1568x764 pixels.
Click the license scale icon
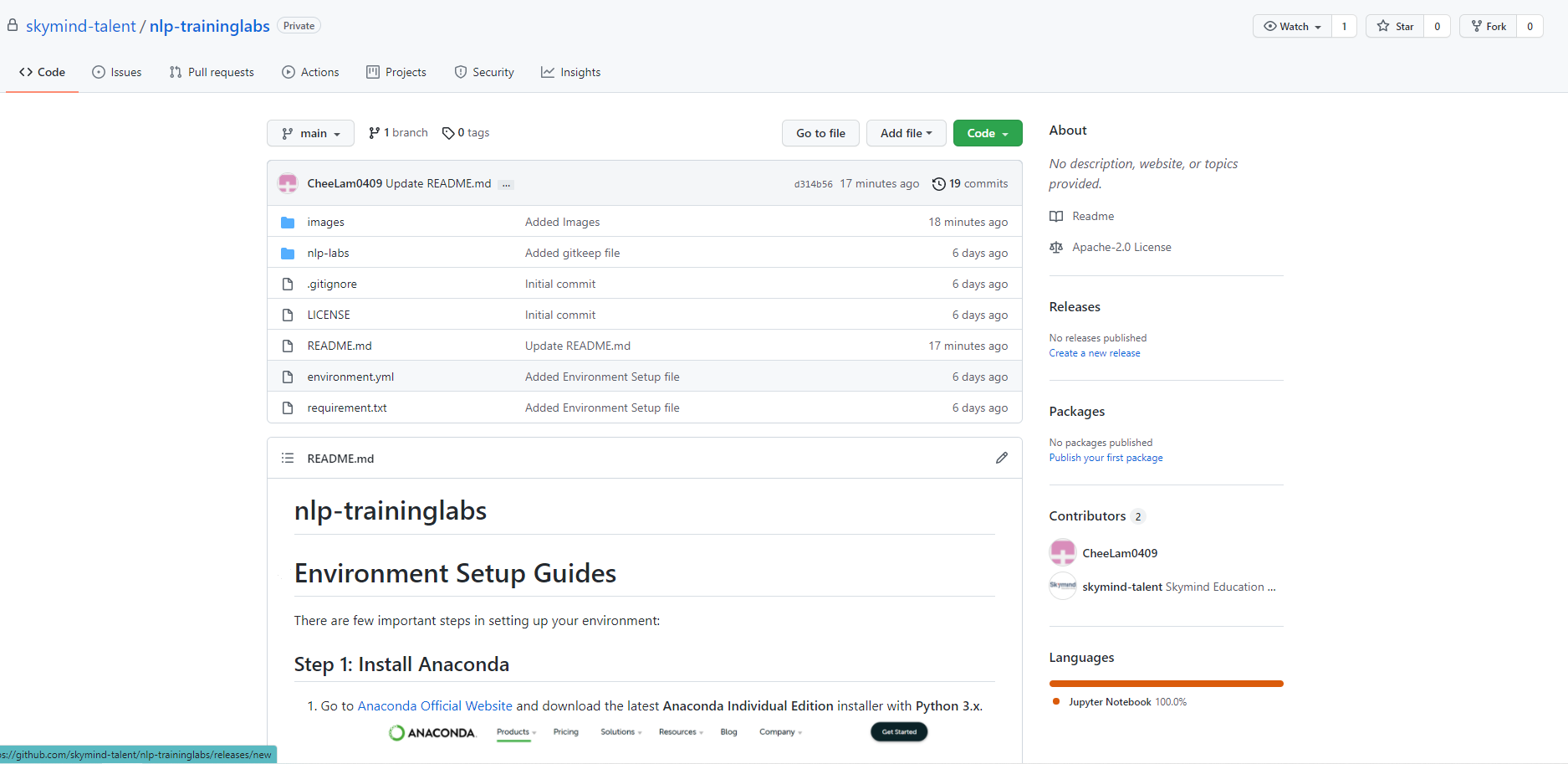click(1056, 247)
